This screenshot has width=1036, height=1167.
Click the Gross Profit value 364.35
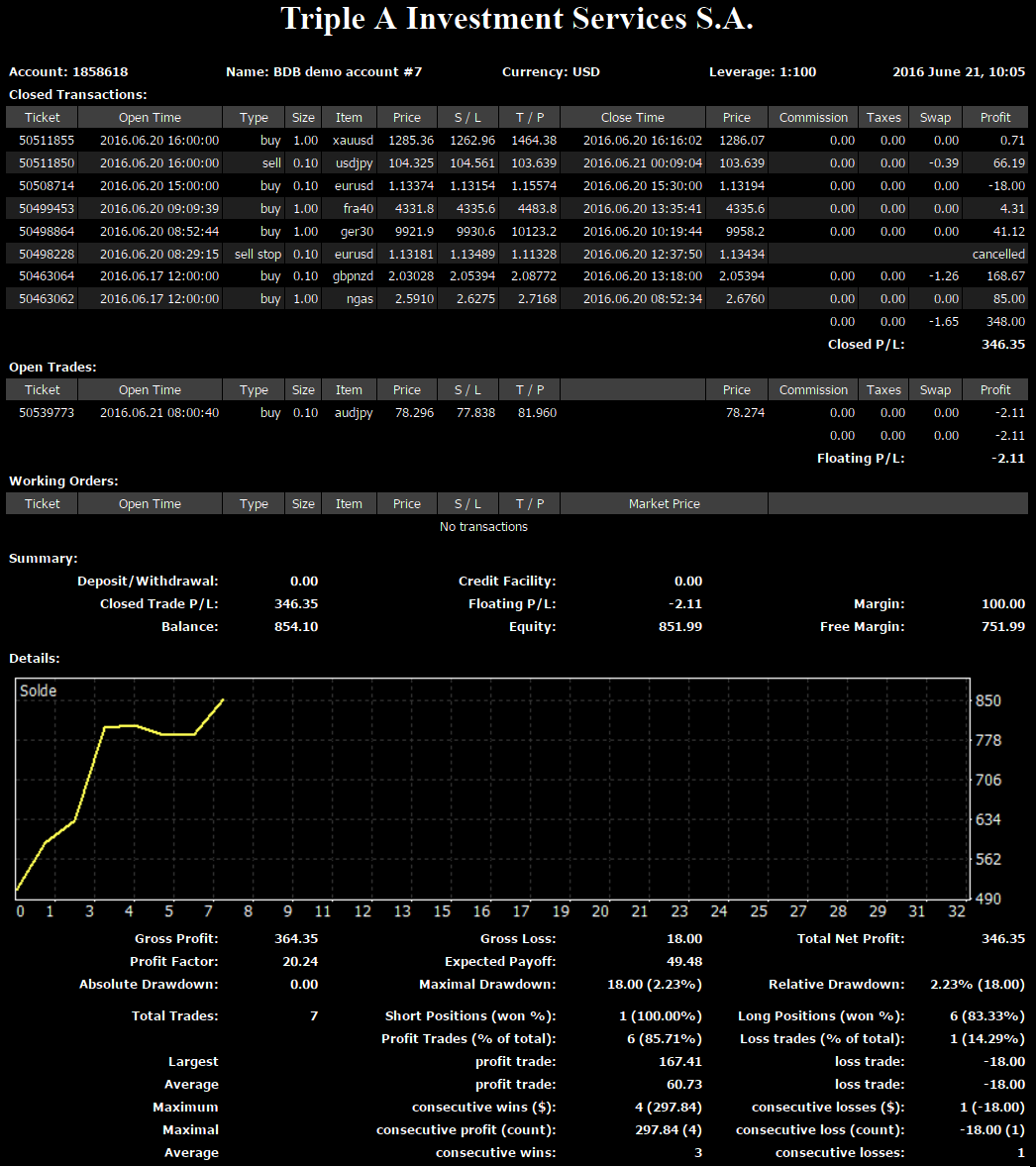click(x=296, y=938)
